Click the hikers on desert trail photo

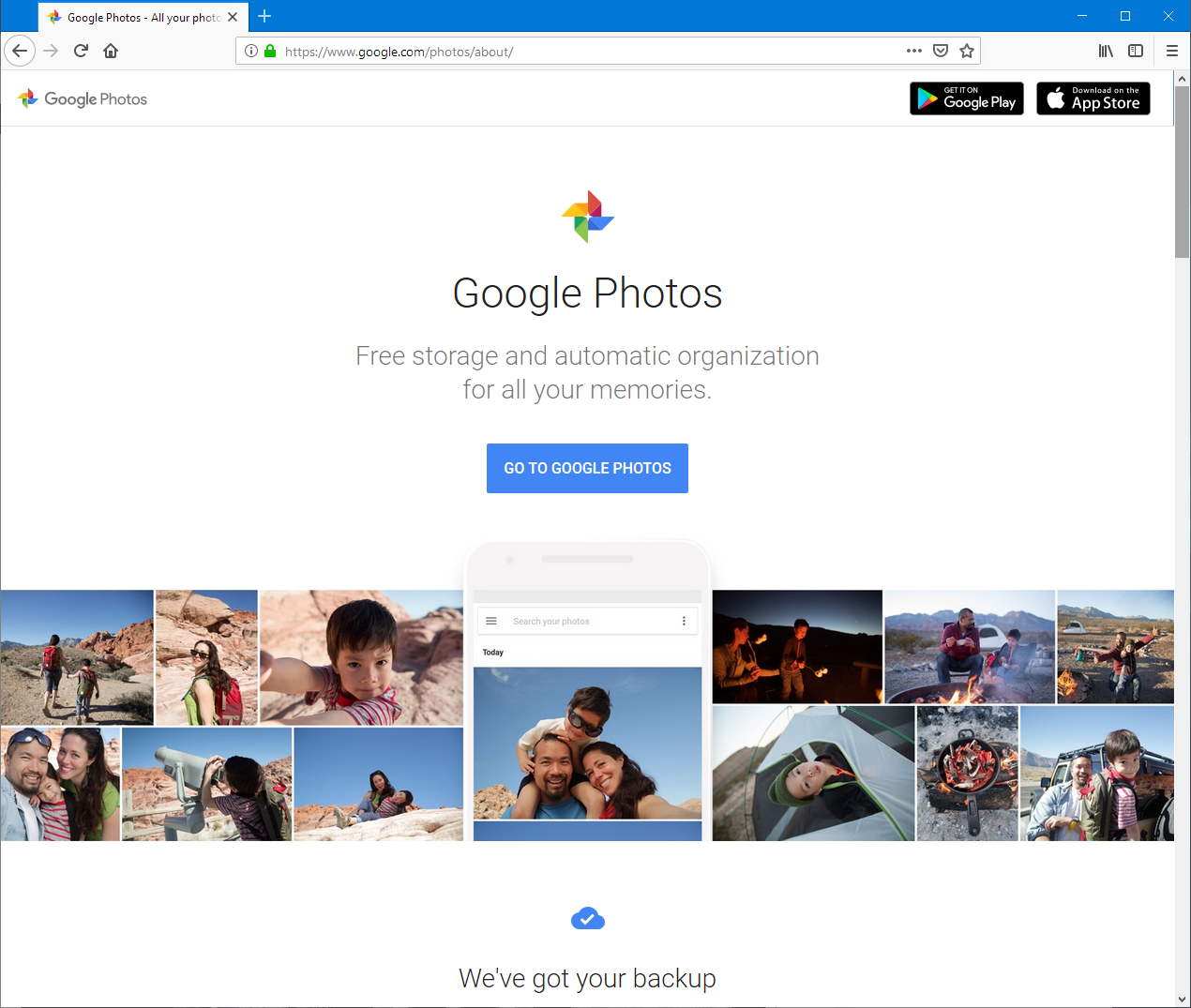click(x=77, y=657)
